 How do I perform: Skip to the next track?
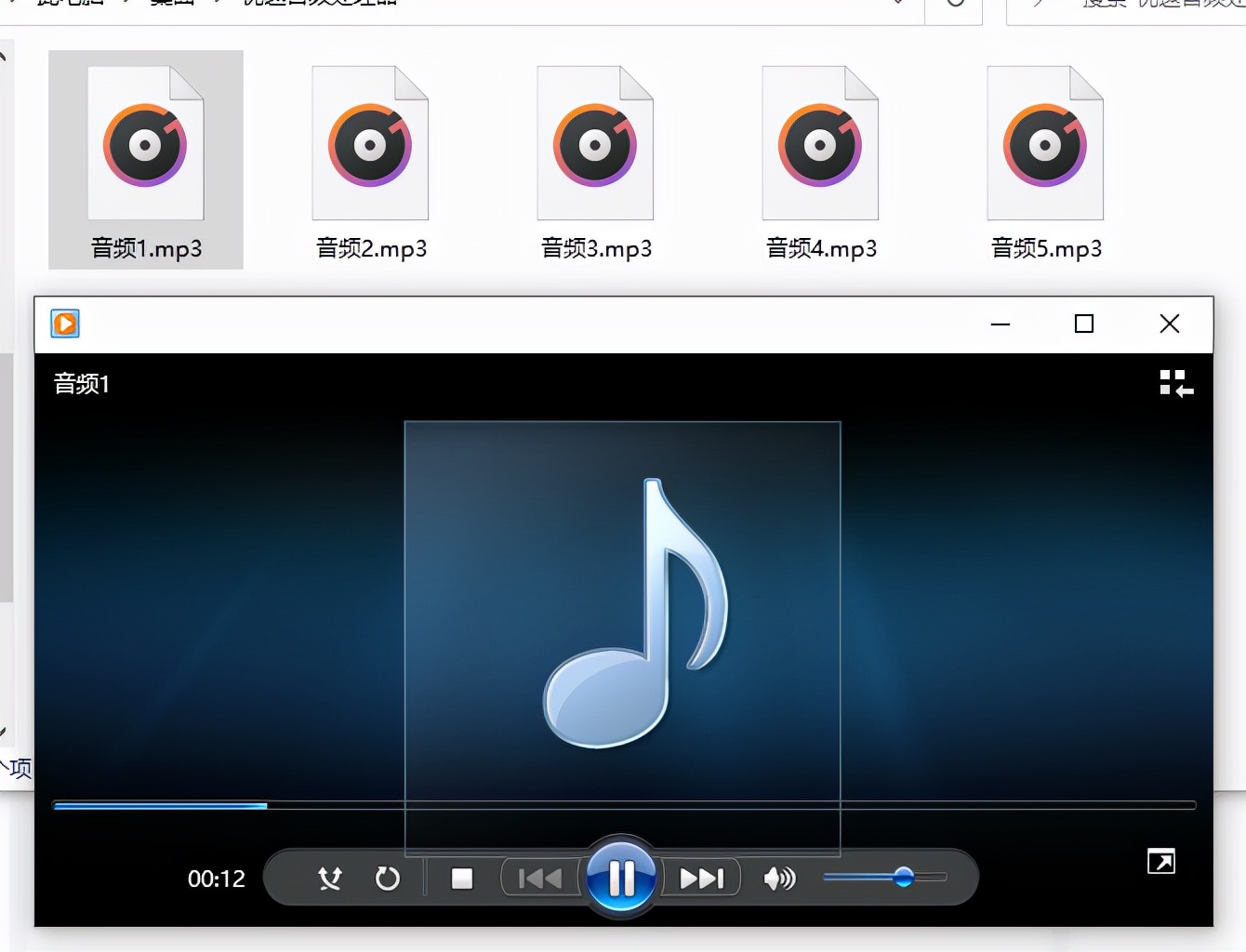point(701,877)
